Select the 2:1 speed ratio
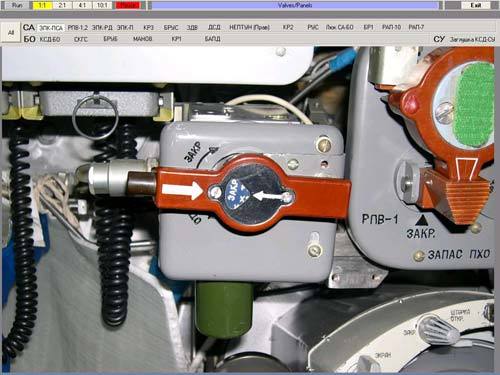 click(x=62, y=5)
